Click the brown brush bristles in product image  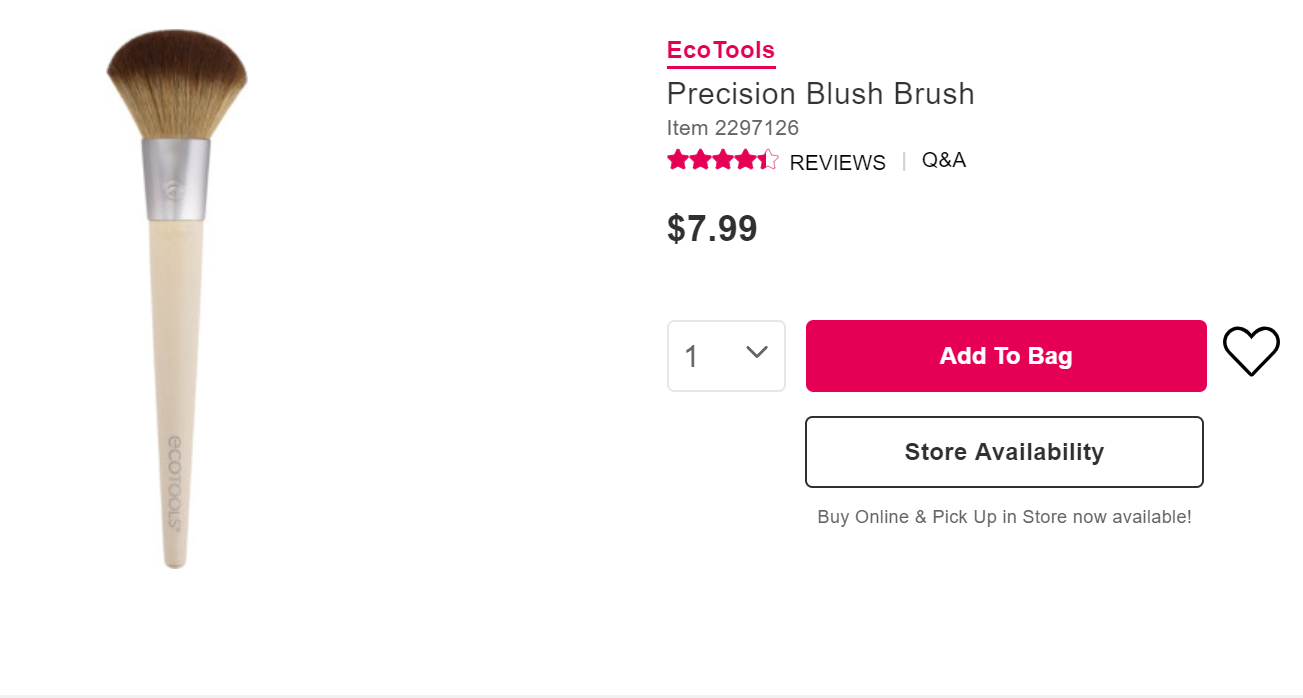pos(176,85)
